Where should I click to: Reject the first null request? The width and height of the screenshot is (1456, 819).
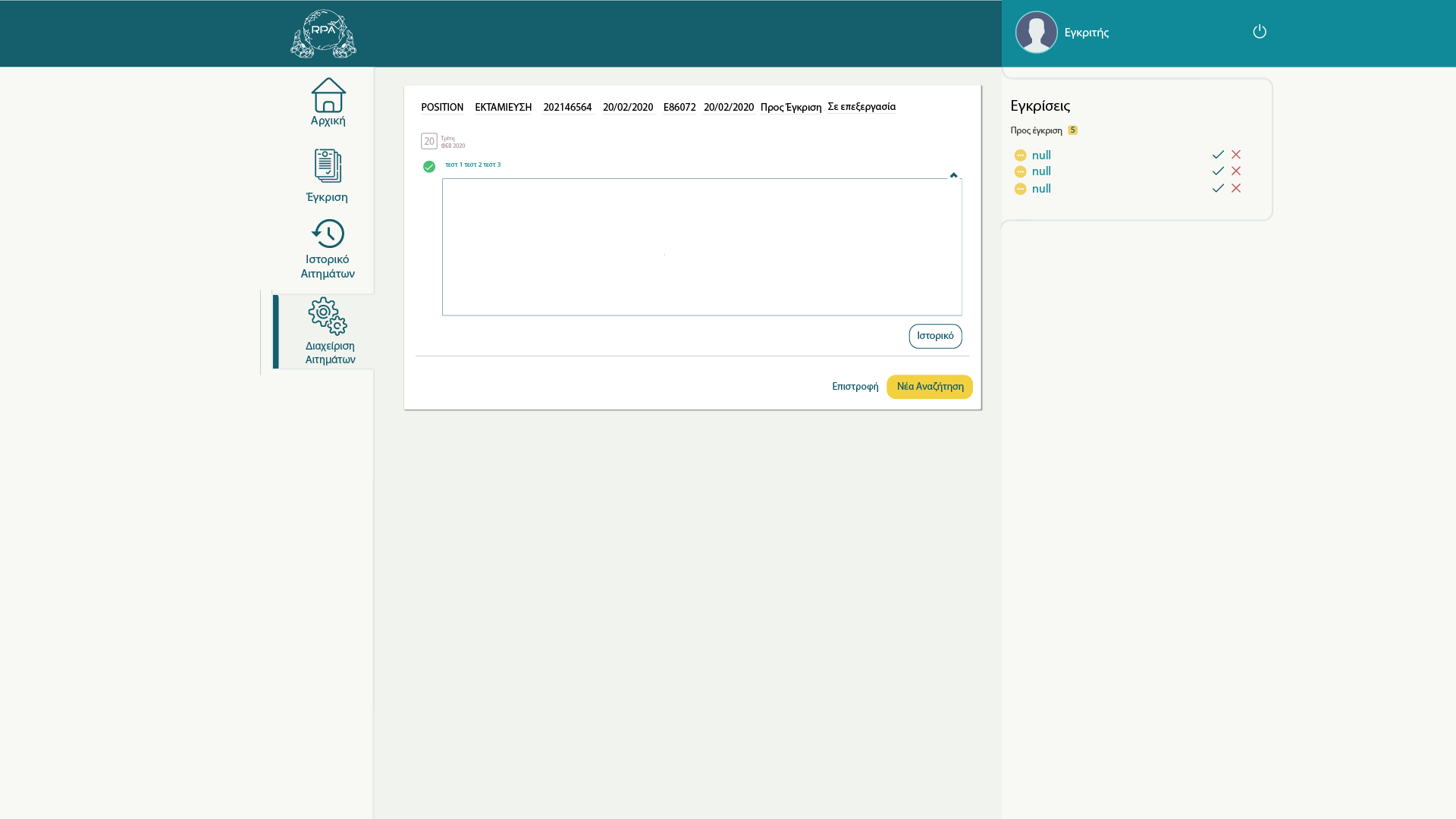coord(1236,155)
